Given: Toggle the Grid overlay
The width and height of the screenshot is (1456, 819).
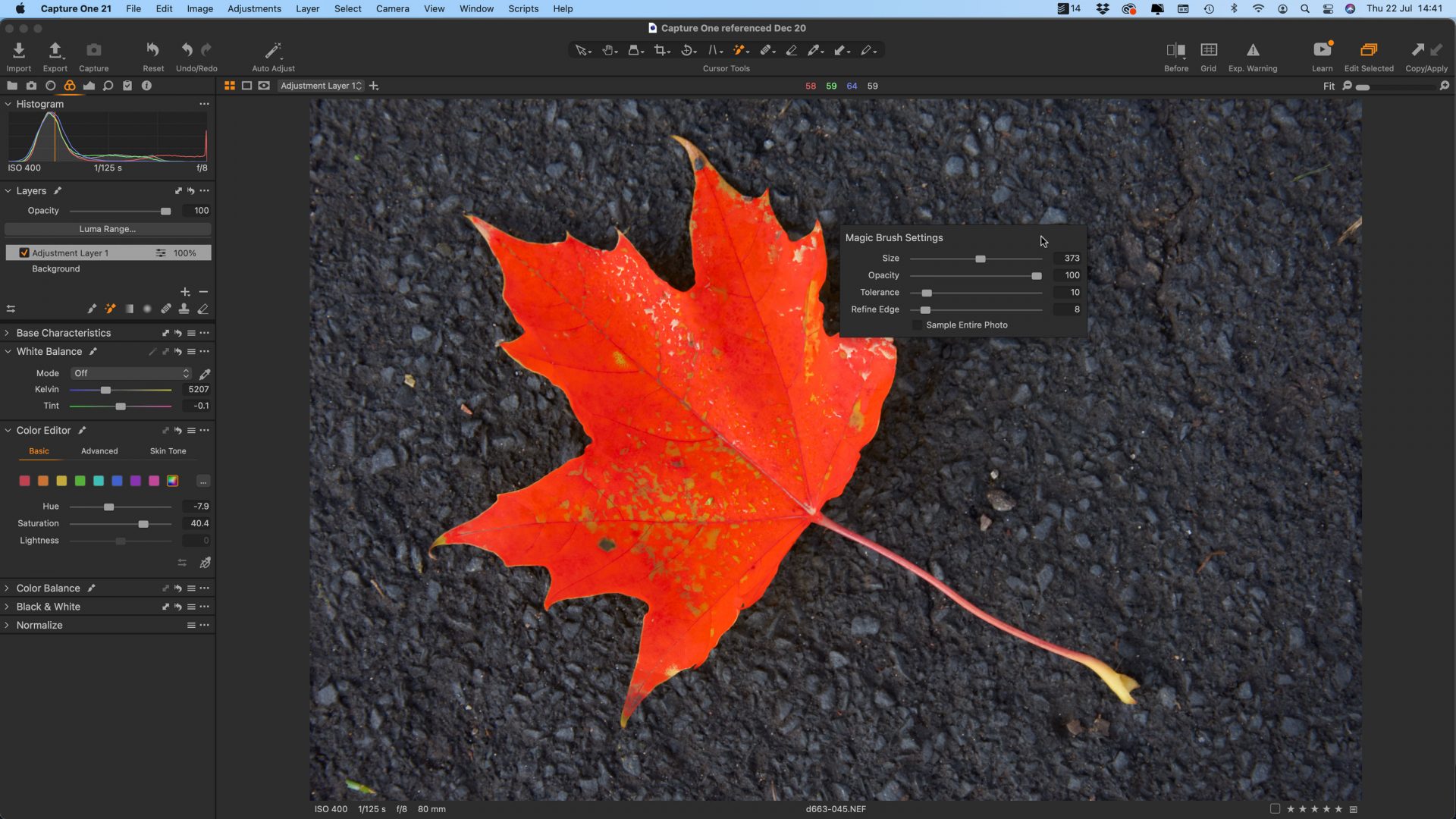Looking at the screenshot, I should [x=1209, y=50].
